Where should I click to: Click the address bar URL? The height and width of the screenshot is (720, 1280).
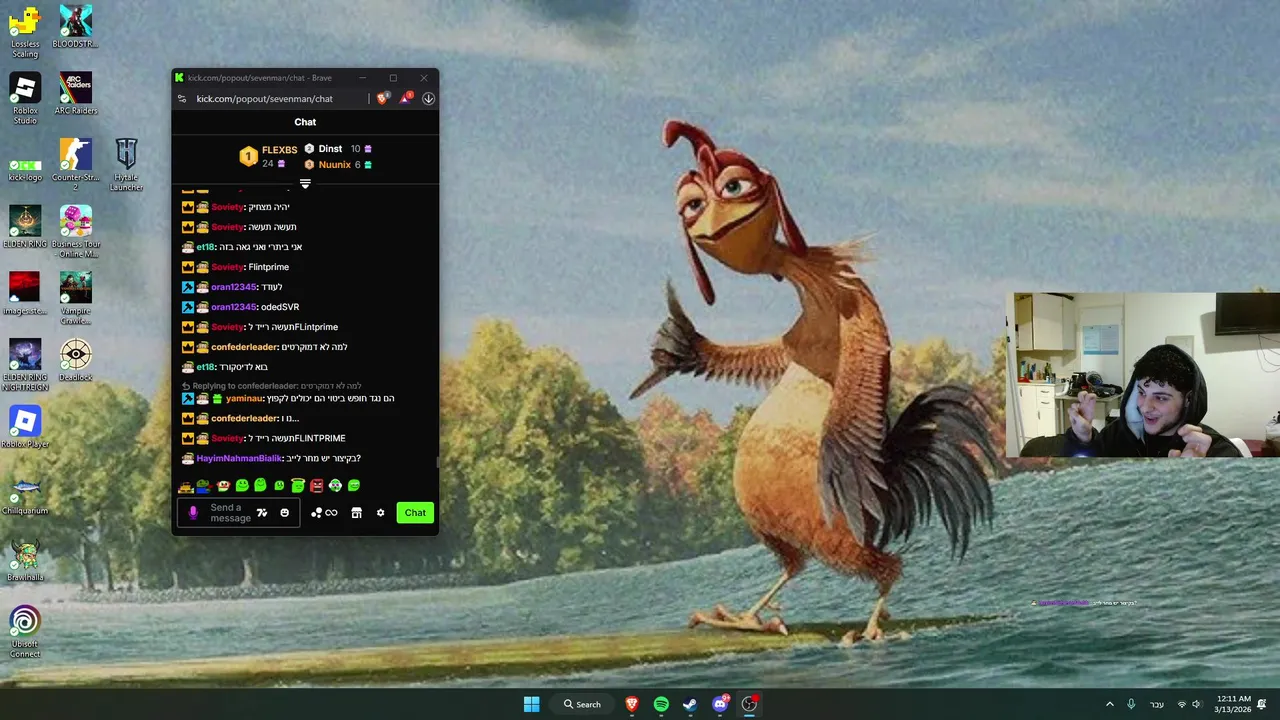(x=264, y=99)
